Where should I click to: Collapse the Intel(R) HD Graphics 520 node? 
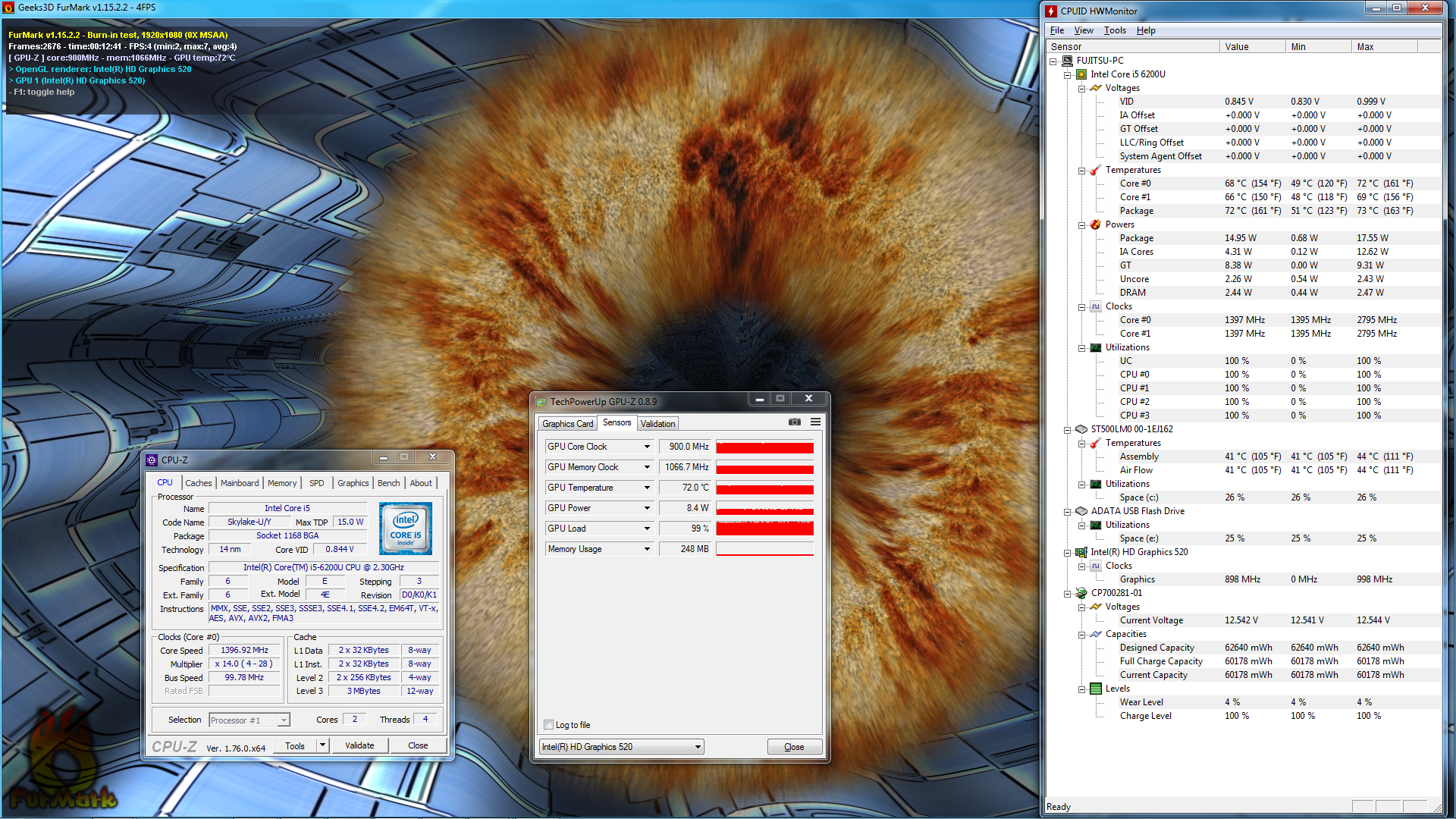1068,553
